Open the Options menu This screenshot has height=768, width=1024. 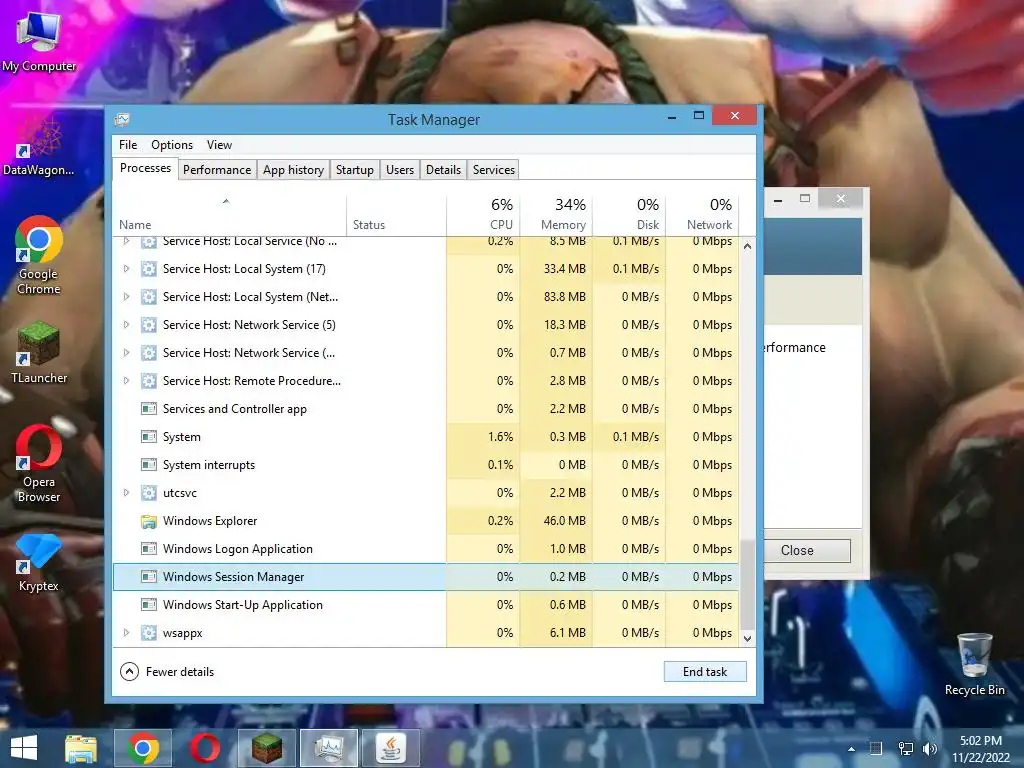172,145
